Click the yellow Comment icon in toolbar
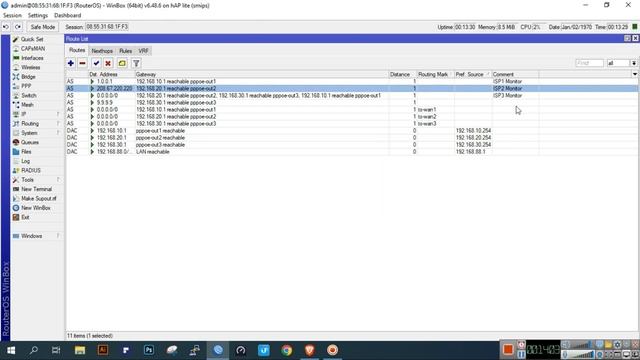Screen dimensions: 640x360 [122, 63]
